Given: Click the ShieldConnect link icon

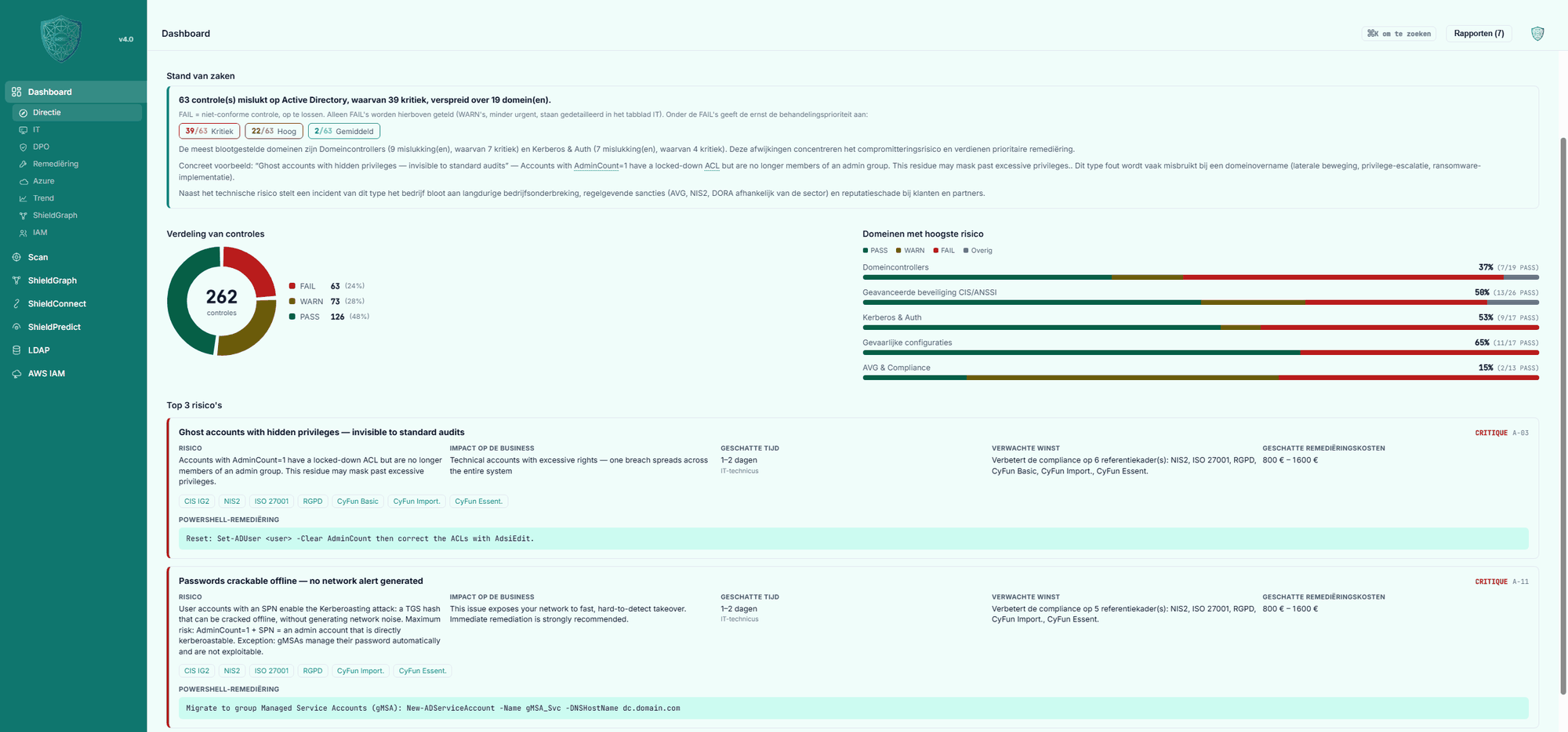Looking at the screenshot, I should tap(16, 304).
